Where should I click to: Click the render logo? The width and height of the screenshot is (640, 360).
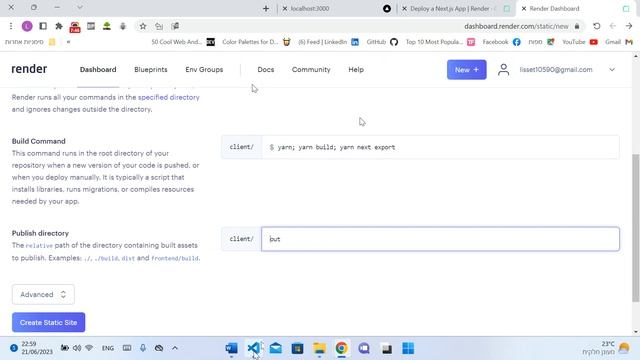[x=29, y=69]
